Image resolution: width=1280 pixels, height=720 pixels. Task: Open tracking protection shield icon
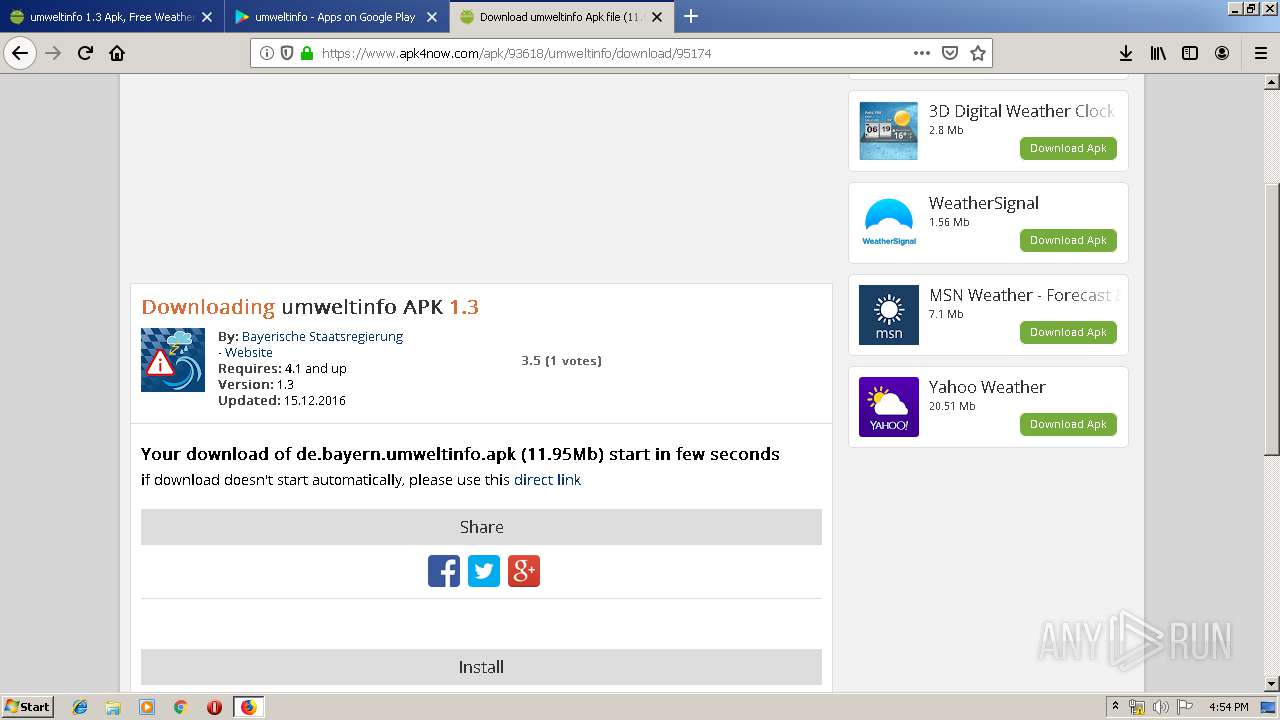[x=287, y=53]
